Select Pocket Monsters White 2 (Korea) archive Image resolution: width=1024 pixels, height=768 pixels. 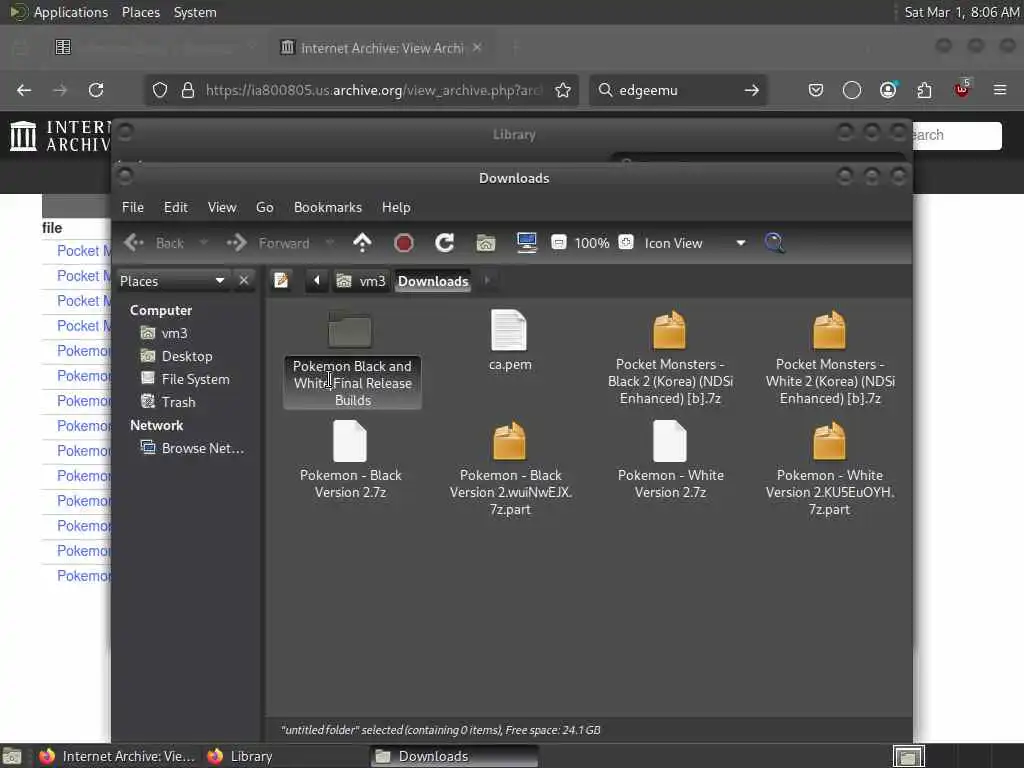(830, 358)
